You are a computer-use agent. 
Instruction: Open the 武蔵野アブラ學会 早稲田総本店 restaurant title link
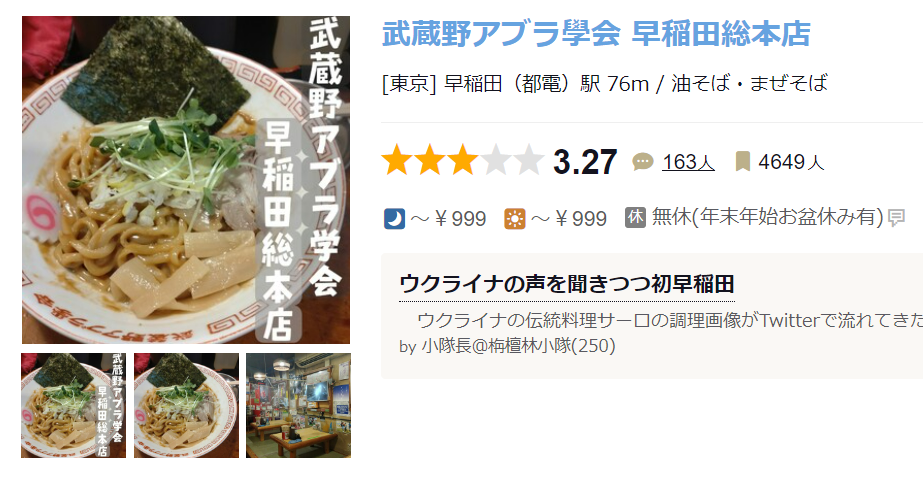596,34
